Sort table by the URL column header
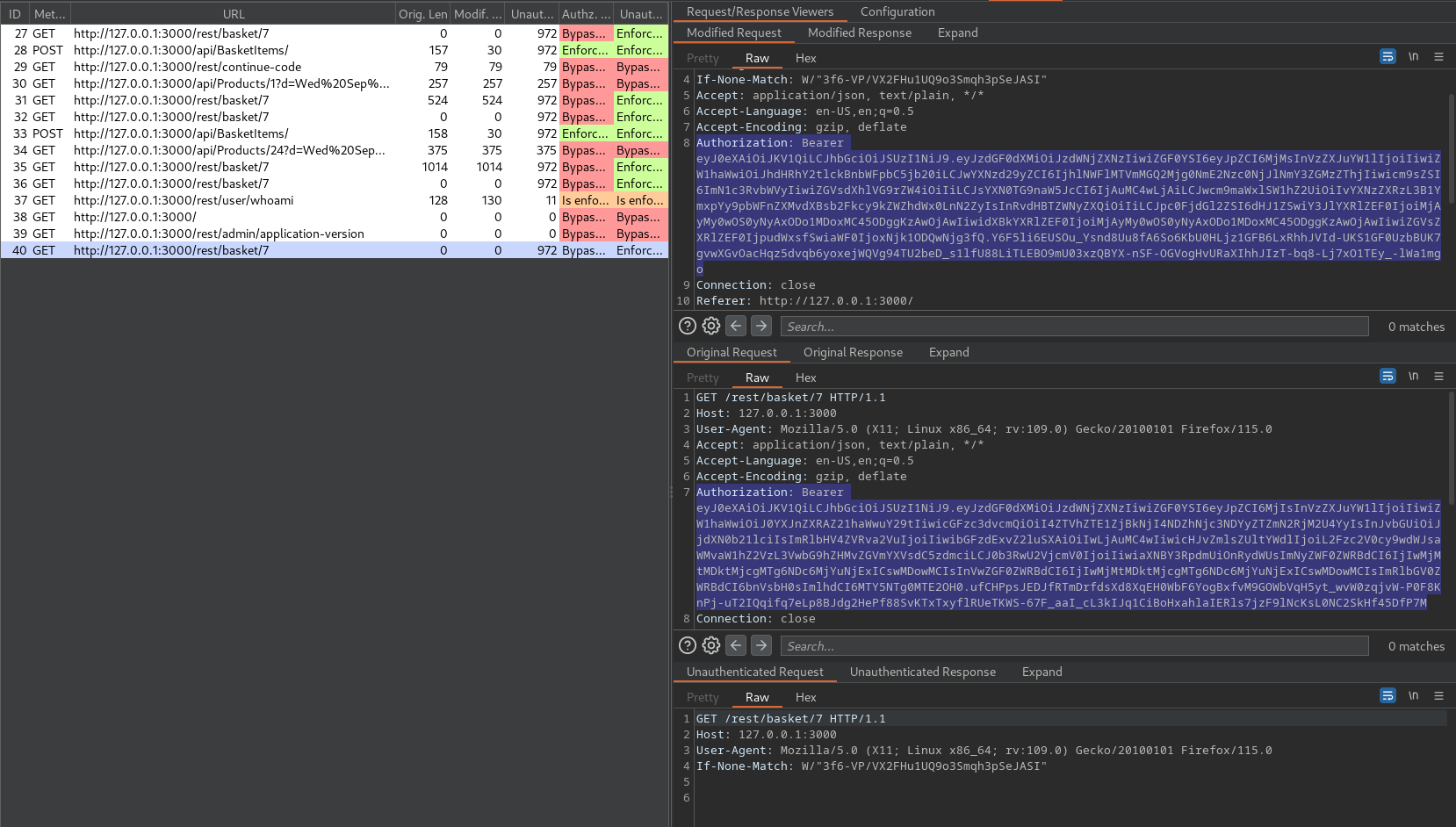The image size is (1456, 827). coord(234,14)
